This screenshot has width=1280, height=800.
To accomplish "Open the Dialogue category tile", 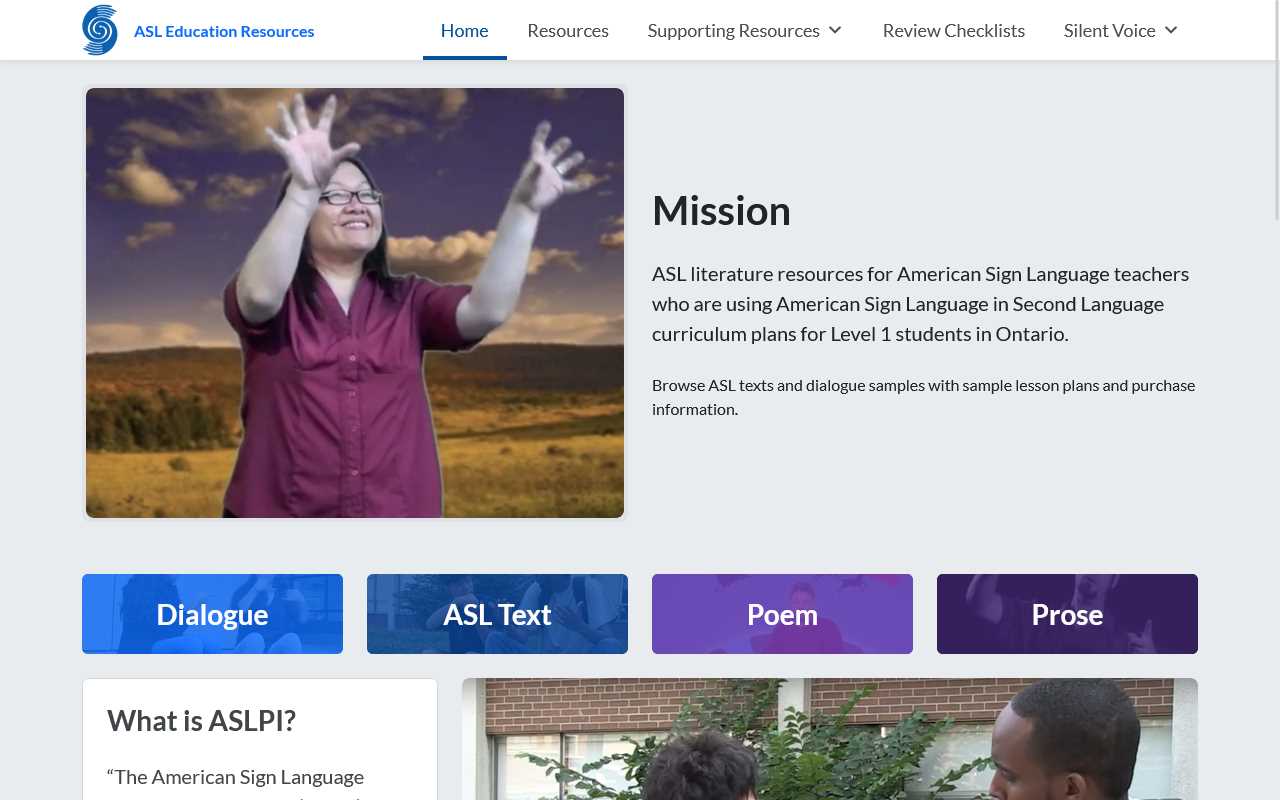I will pyautogui.click(x=212, y=614).
